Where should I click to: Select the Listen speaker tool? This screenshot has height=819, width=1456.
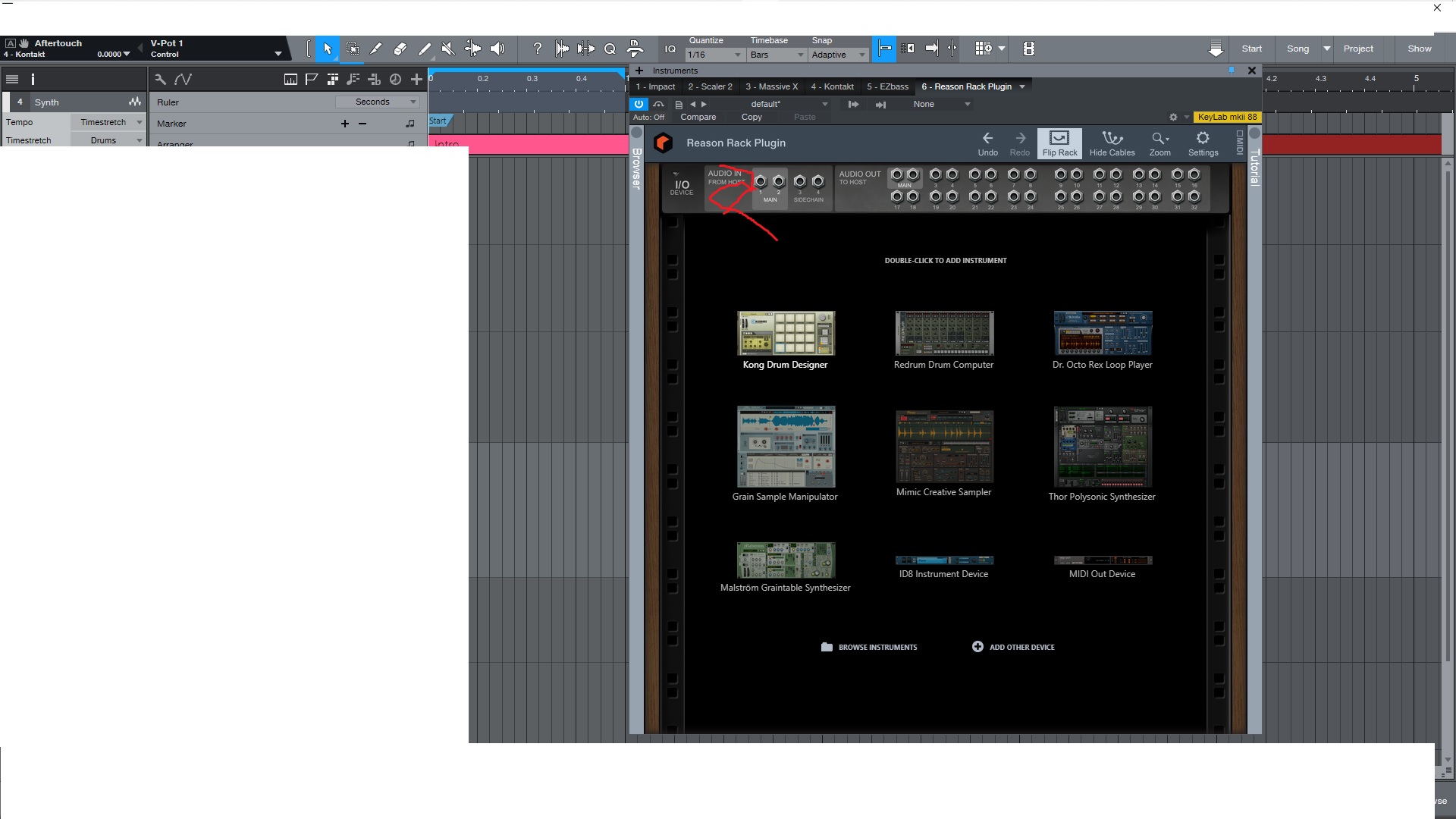(497, 49)
